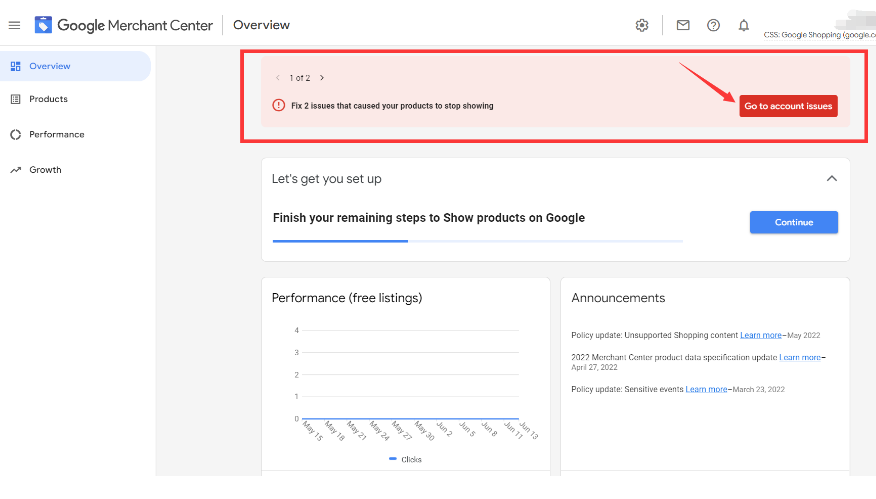Select Overview in the sidebar
The width and height of the screenshot is (876, 499).
point(49,66)
